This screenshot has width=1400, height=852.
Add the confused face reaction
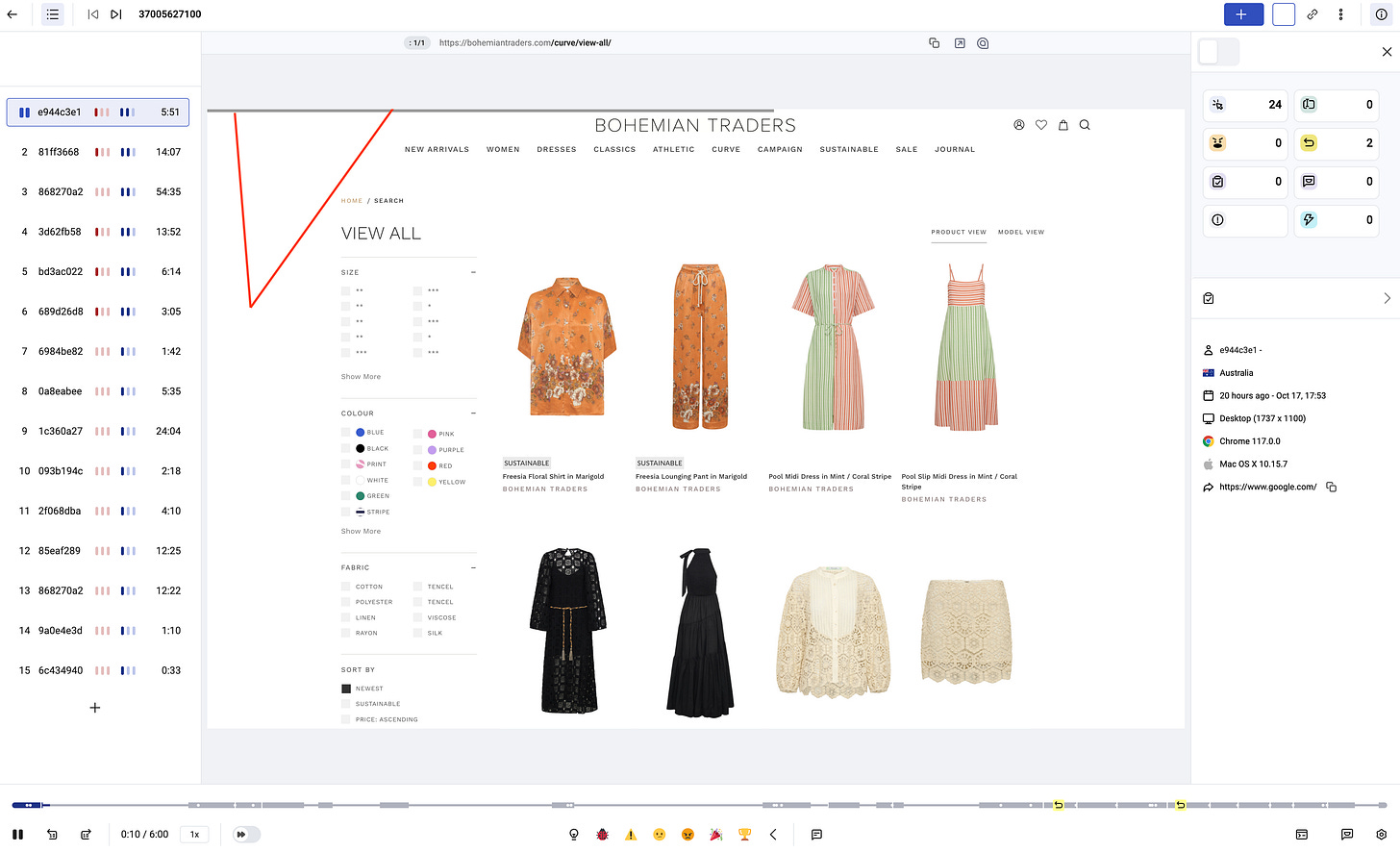pos(659,835)
